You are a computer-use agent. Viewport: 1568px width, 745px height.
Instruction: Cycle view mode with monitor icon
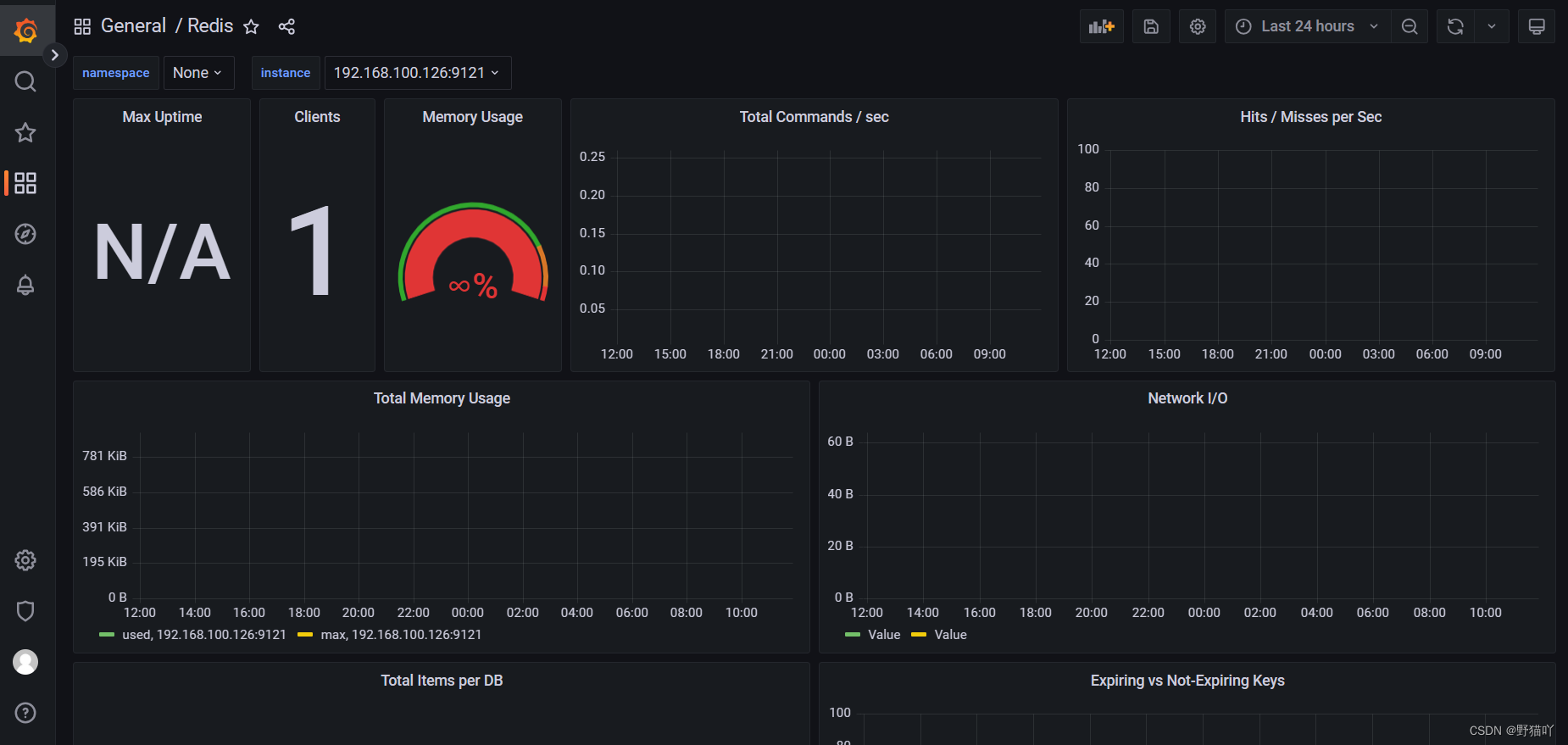point(1536,26)
